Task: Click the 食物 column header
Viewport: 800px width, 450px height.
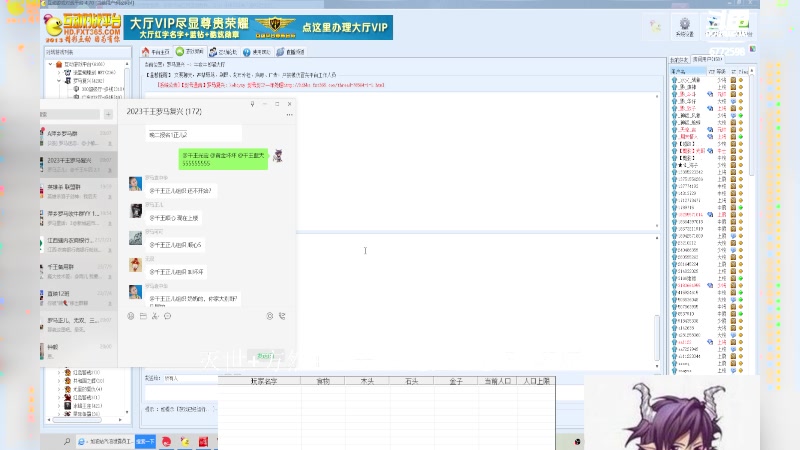Action: 323,381
